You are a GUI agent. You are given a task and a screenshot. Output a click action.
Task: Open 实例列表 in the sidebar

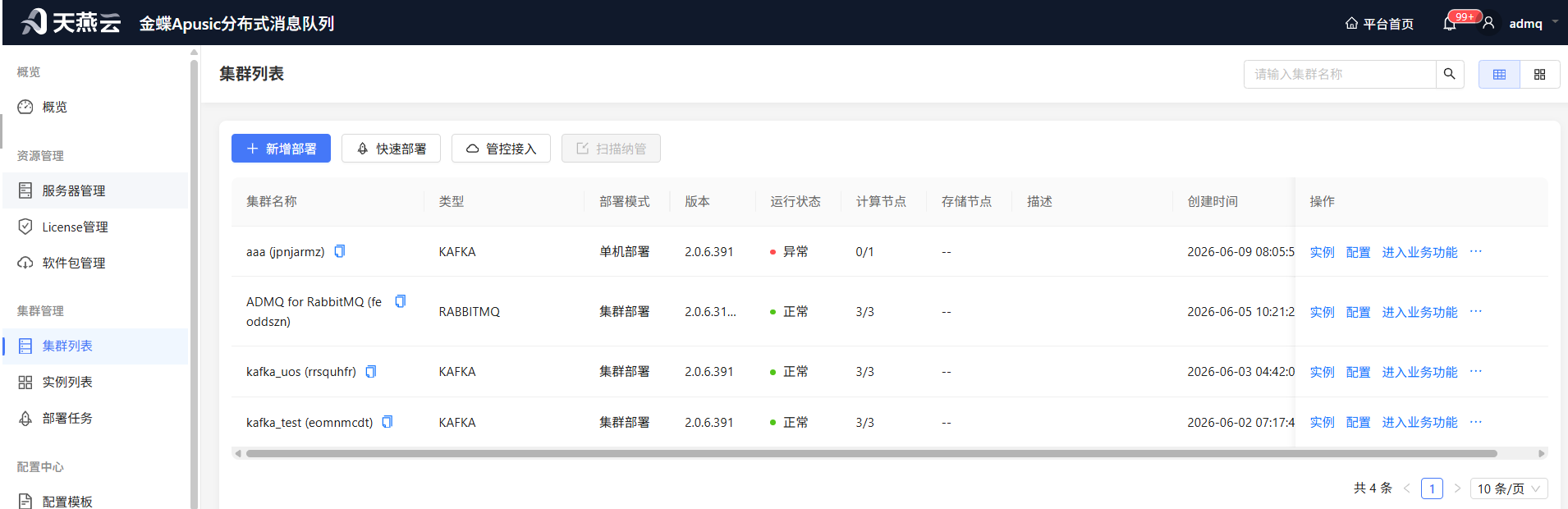click(x=95, y=382)
